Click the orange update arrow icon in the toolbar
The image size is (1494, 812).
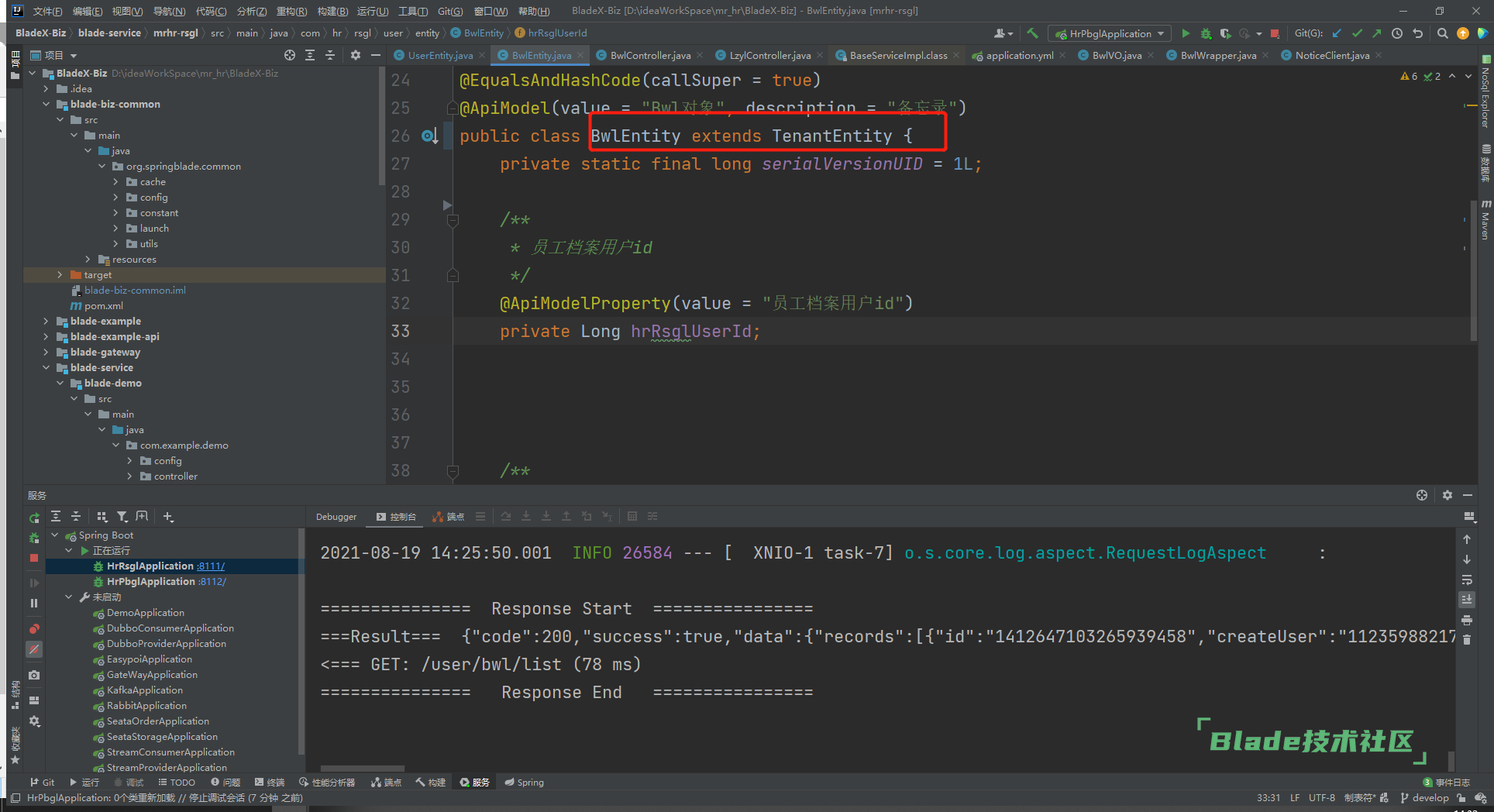(x=1463, y=33)
